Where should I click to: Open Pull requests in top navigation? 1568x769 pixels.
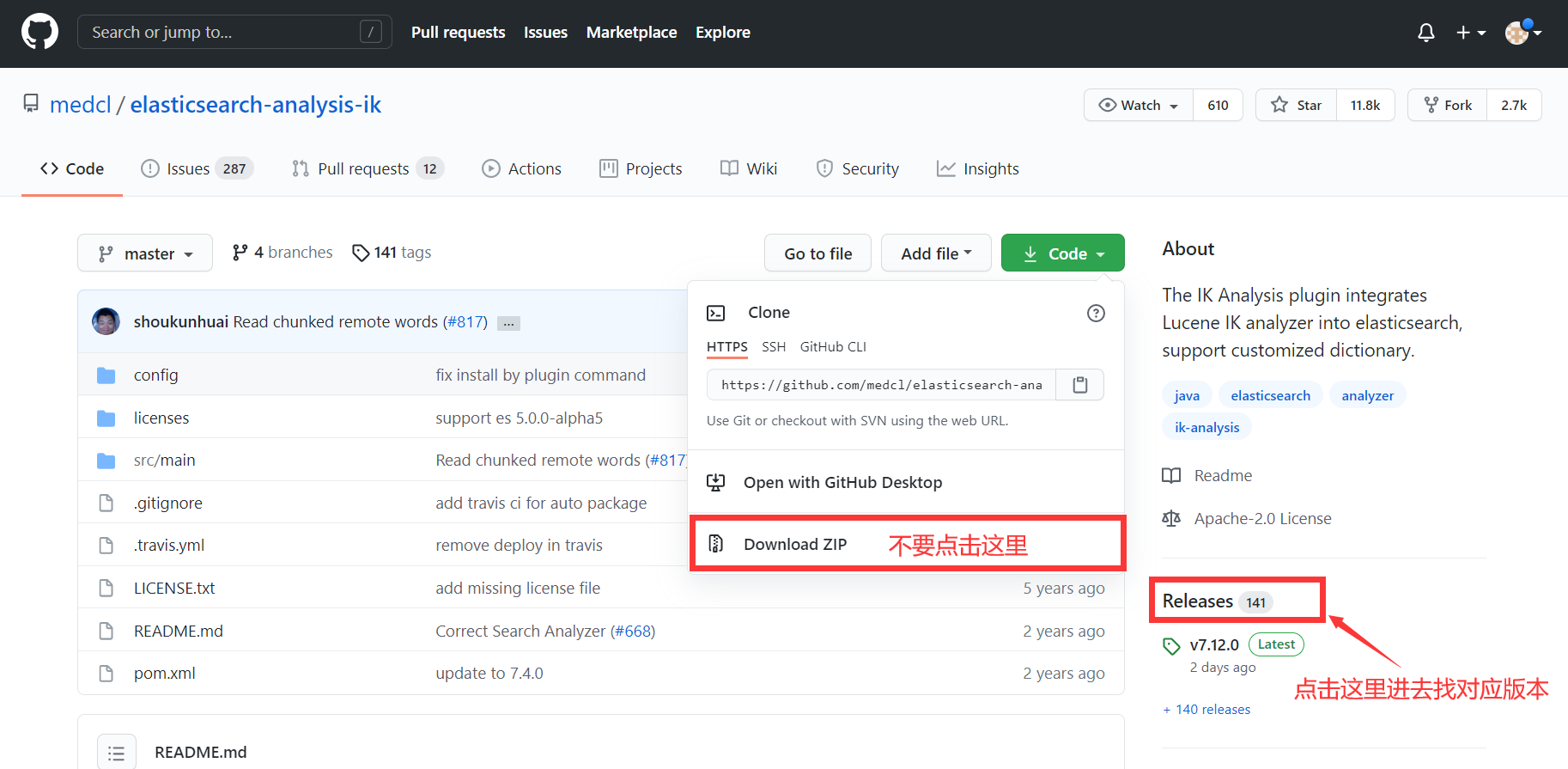[x=458, y=33]
